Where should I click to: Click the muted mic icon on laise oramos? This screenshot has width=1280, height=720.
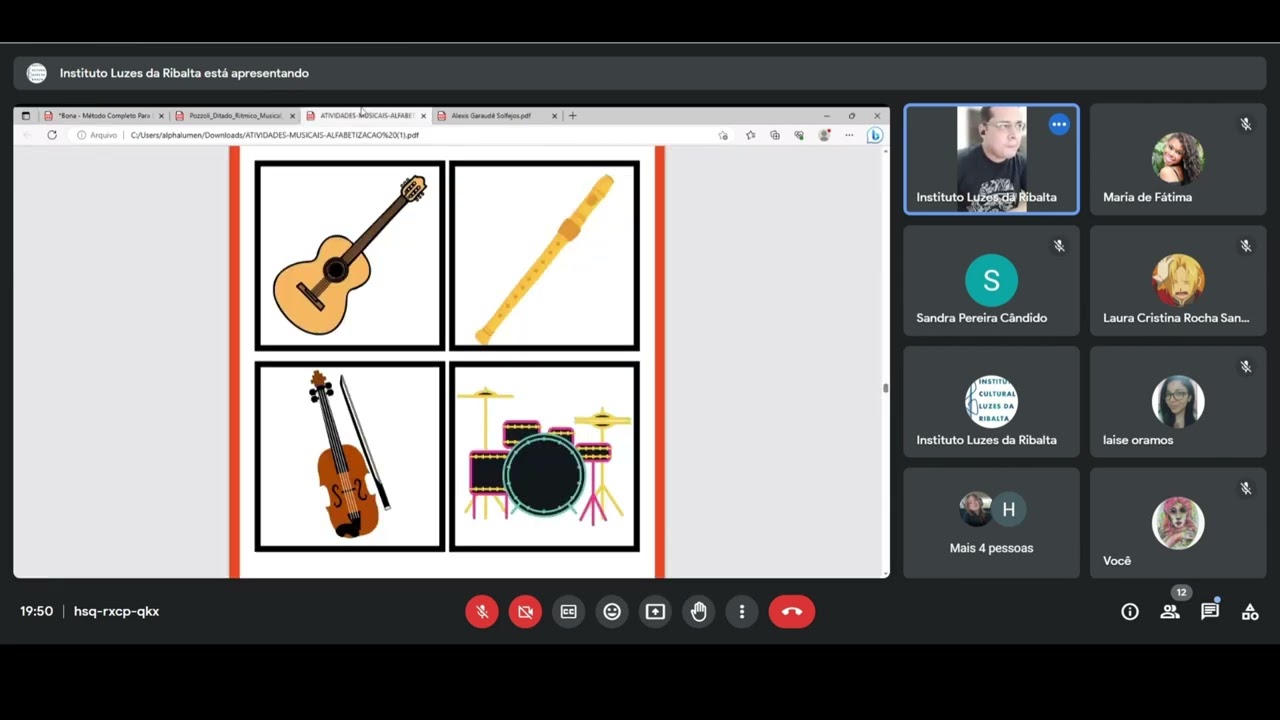pos(1246,367)
